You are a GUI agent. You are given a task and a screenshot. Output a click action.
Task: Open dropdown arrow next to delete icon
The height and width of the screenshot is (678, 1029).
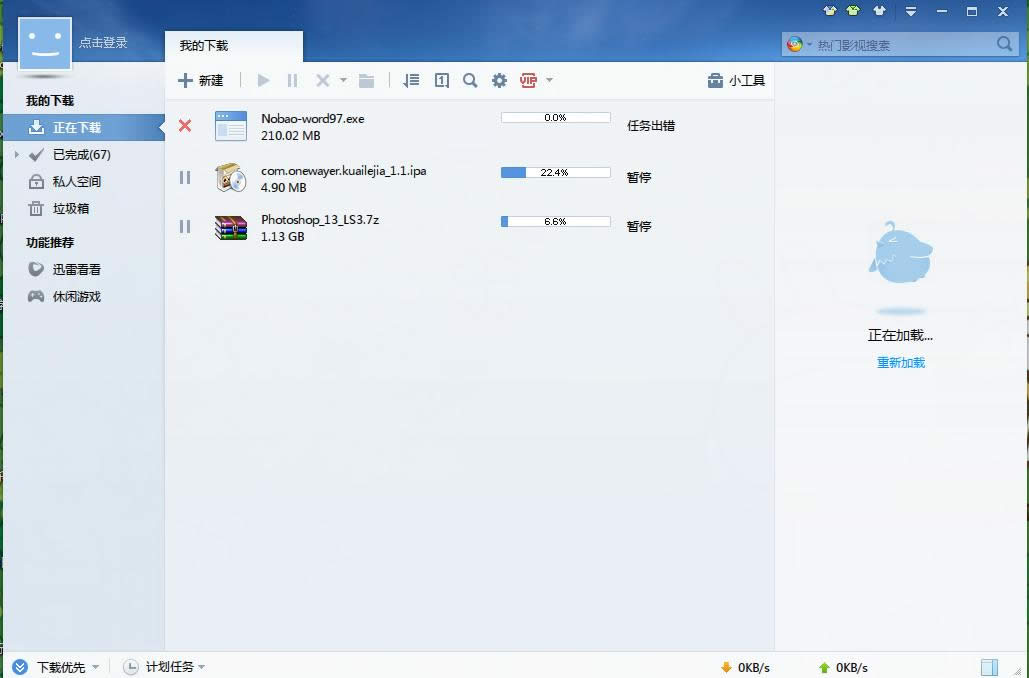coord(343,80)
